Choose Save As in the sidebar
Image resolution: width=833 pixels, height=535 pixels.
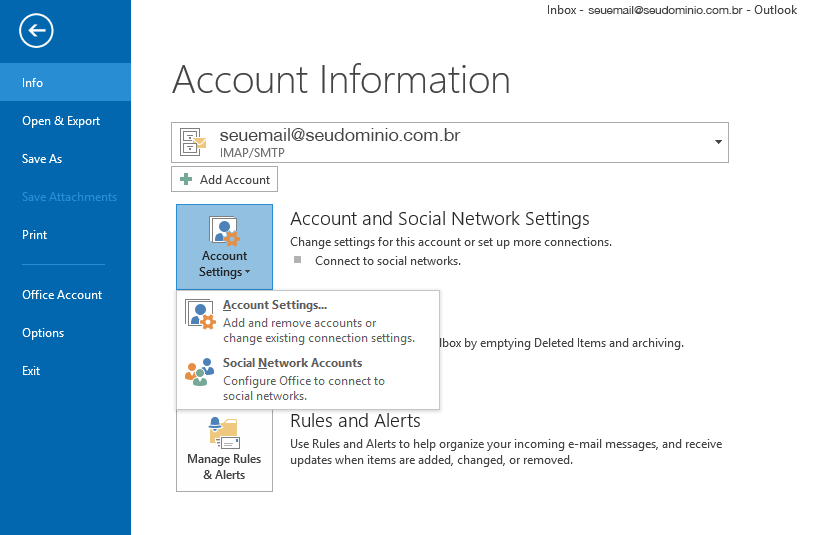coord(42,159)
